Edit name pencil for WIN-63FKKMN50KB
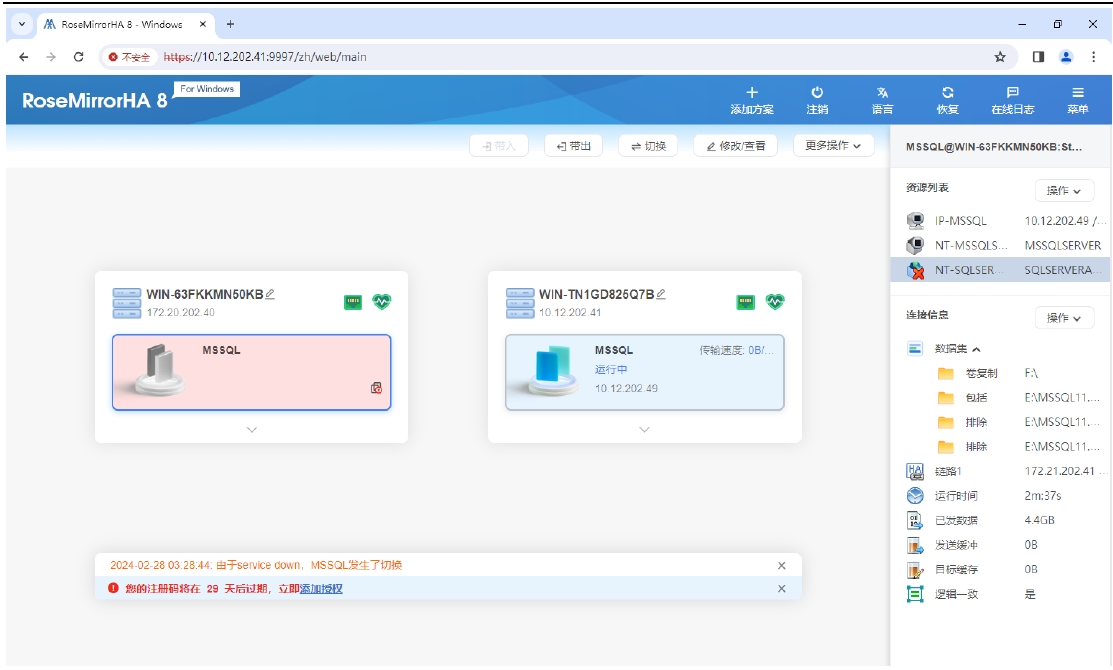1113x670 pixels. point(270,294)
